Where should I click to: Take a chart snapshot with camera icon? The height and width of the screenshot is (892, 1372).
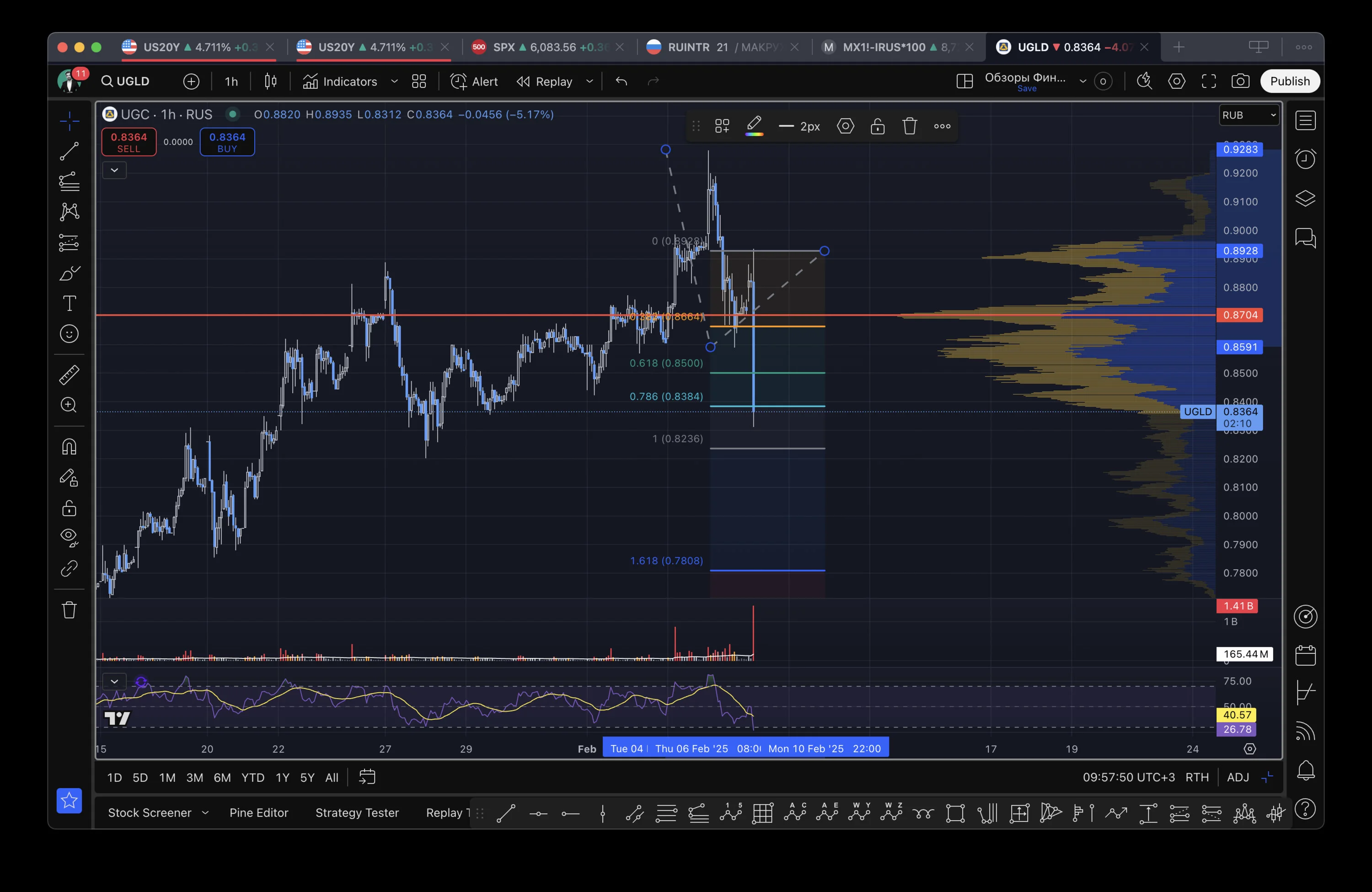1241,81
